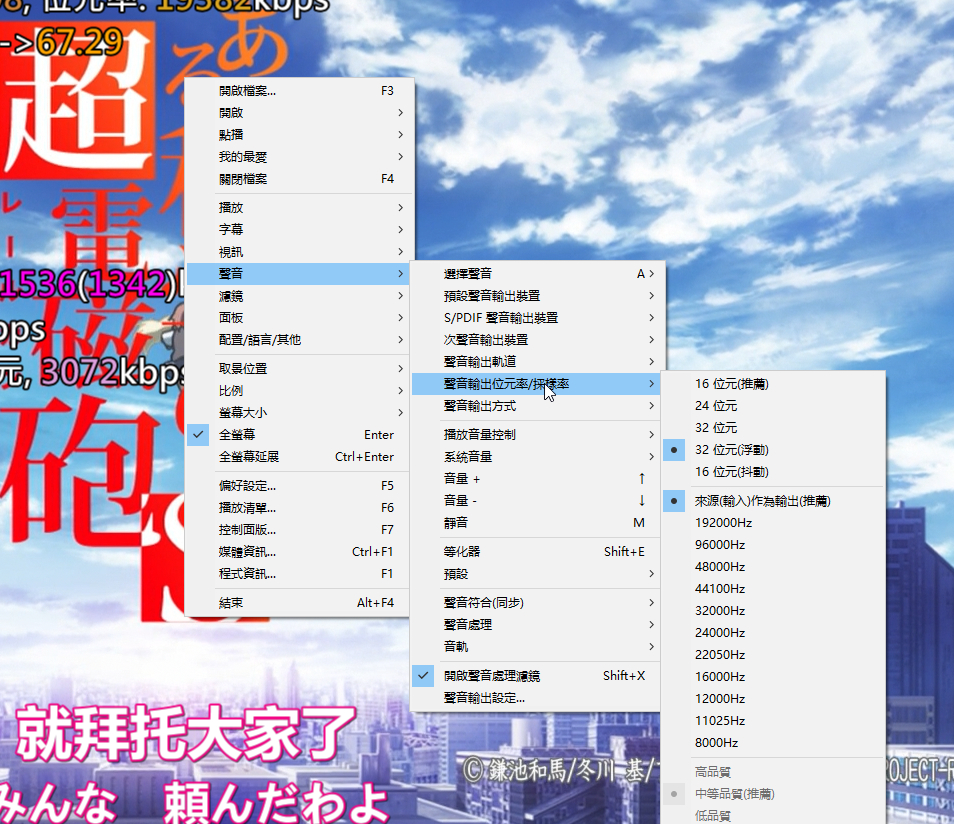Open 聲音輸出設定... dialog
This screenshot has height=824, width=954.
click(537, 698)
